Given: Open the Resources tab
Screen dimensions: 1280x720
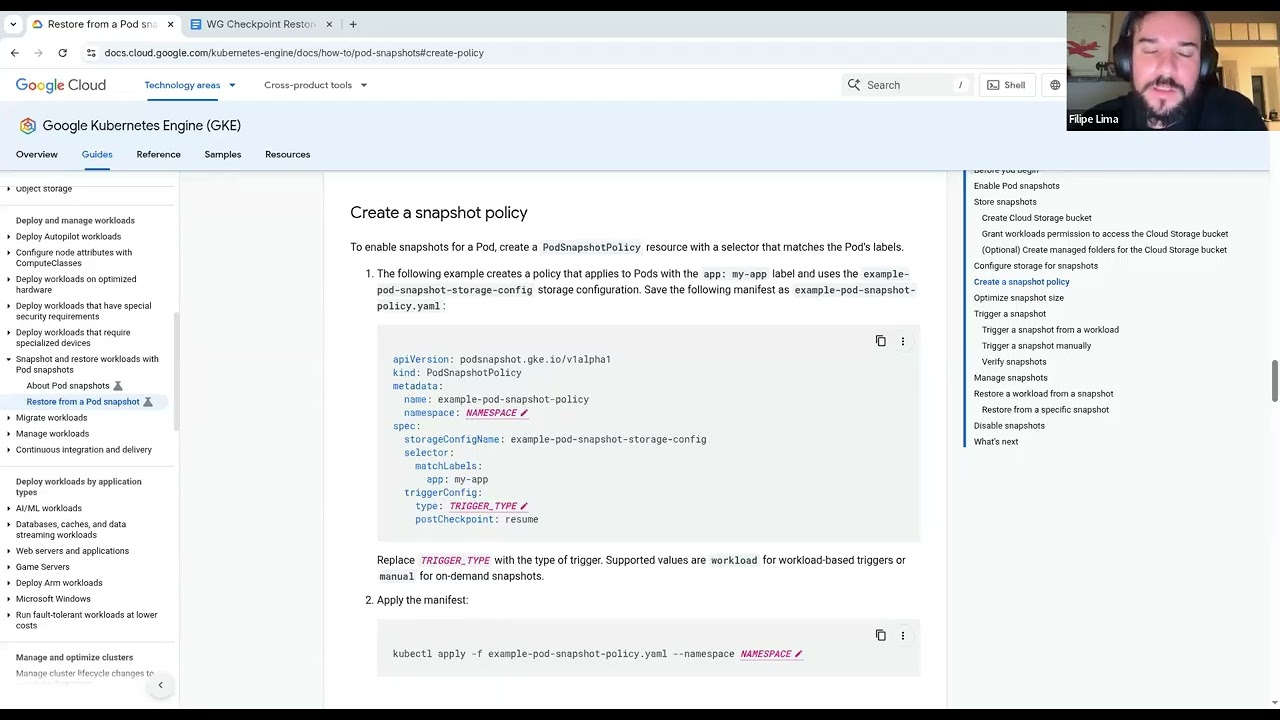Looking at the screenshot, I should click(288, 155).
